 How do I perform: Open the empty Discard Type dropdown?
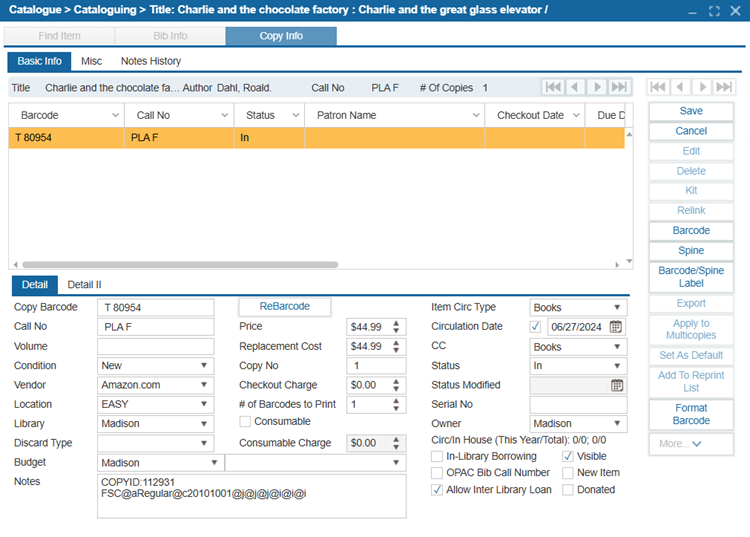pyautogui.click(x=155, y=443)
